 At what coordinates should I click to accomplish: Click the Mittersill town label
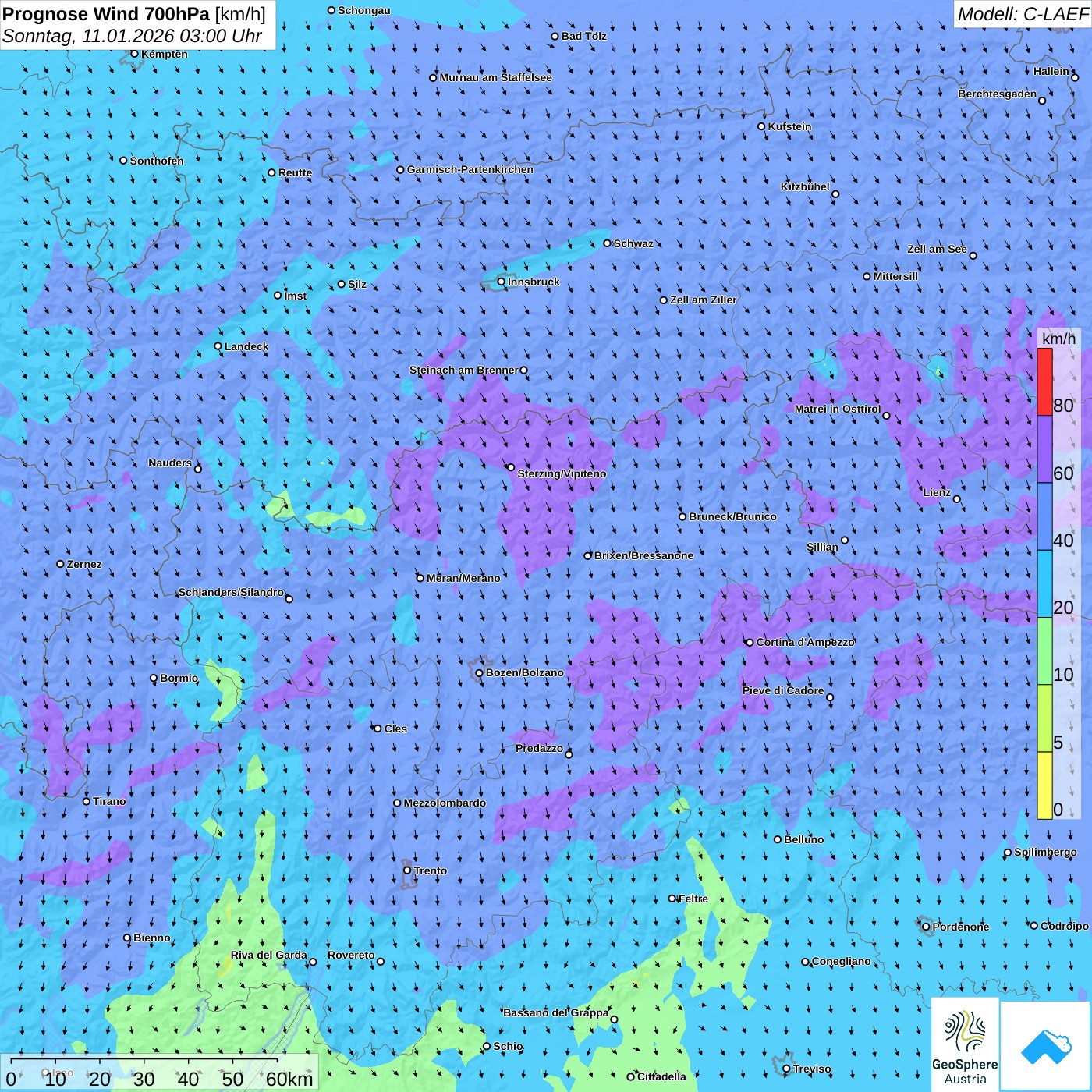point(895,276)
